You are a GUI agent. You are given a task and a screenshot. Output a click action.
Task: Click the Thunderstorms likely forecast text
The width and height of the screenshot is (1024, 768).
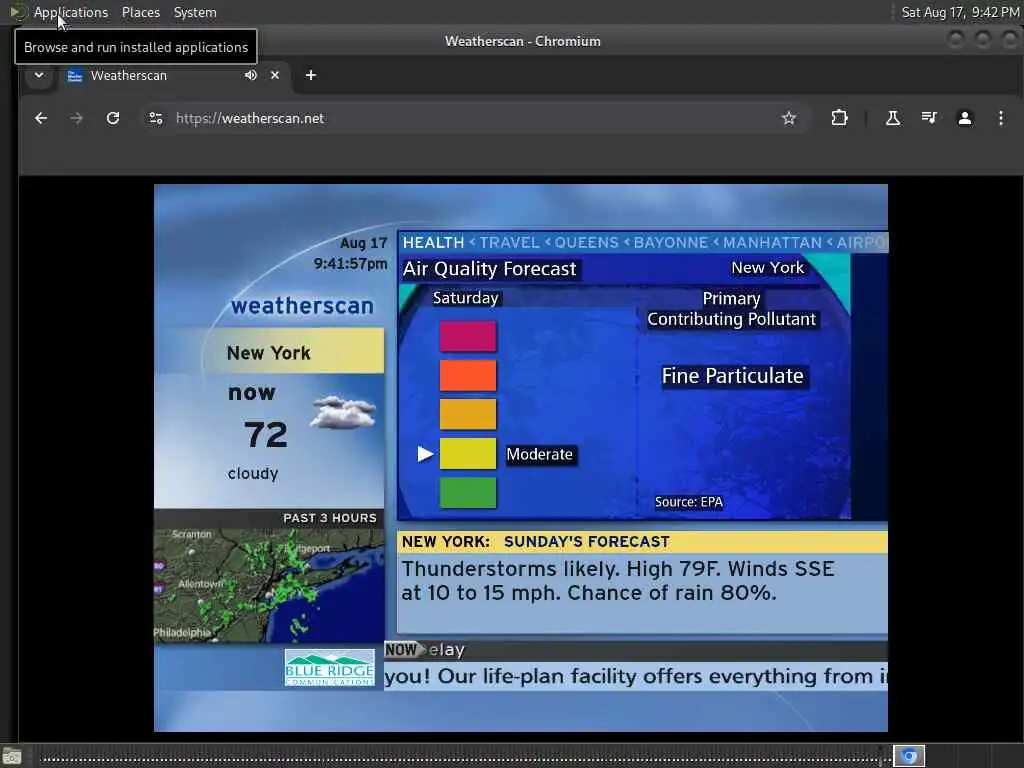617,581
